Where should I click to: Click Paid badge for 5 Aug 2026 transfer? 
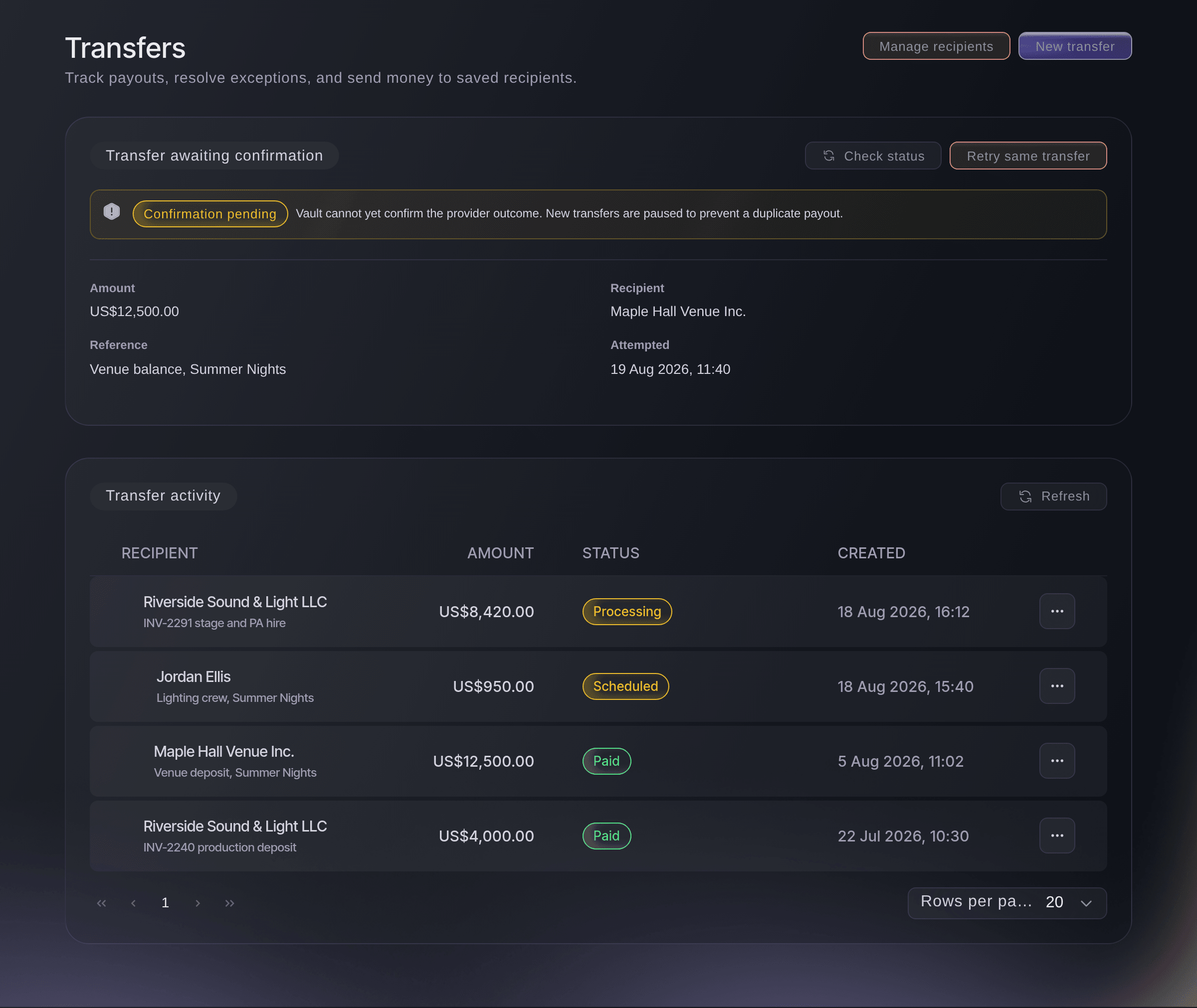pos(606,761)
